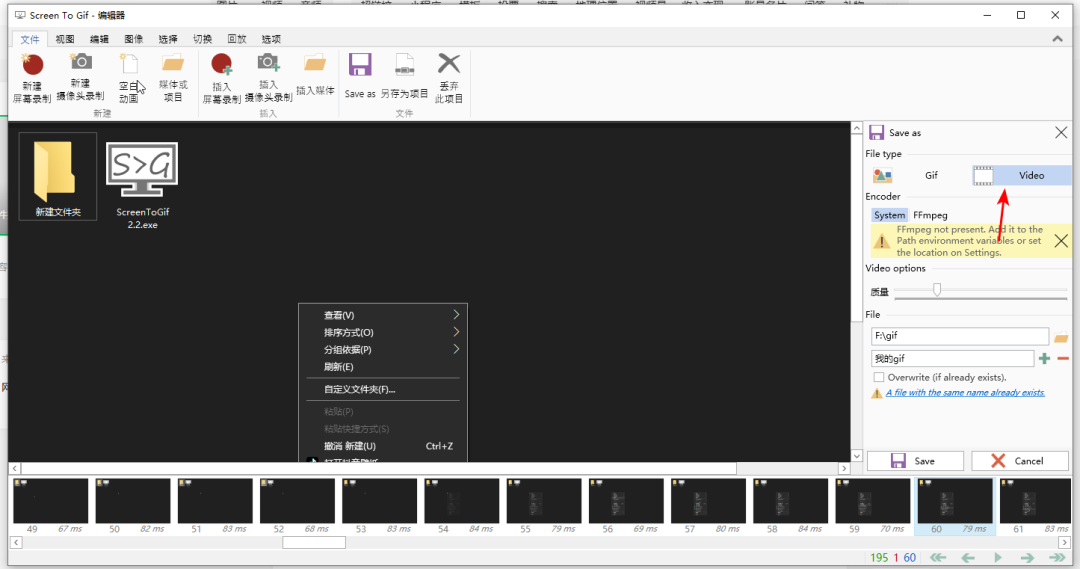Open the 选项 ribbon tab
This screenshot has width=1080, height=569.
[x=271, y=39]
